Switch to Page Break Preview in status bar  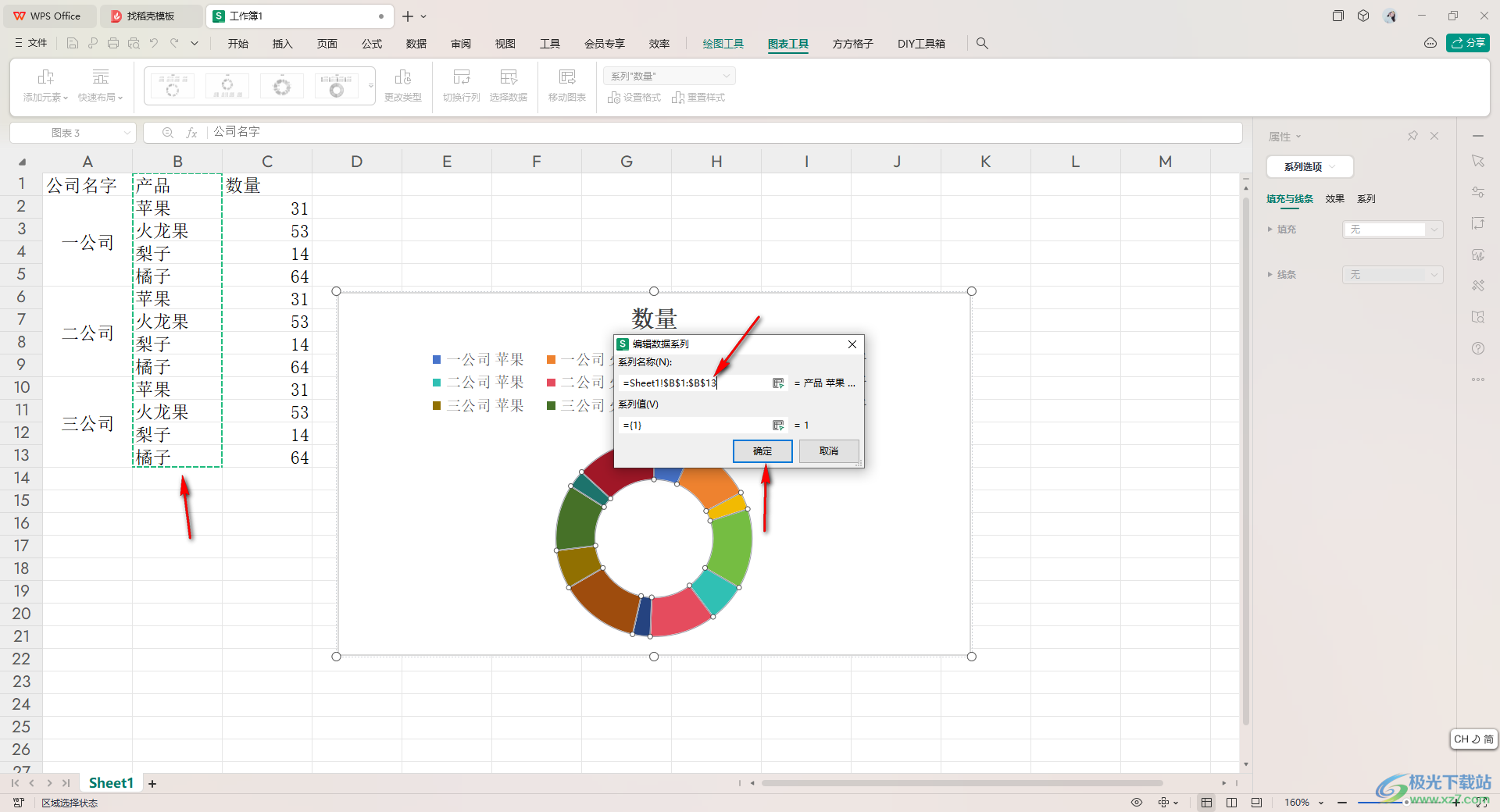[x=1256, y=803]
